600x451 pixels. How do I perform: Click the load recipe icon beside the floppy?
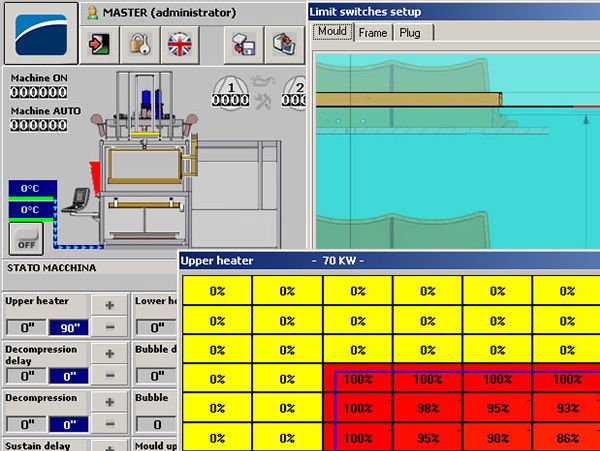pyautogui.click(x=285, y=44)
